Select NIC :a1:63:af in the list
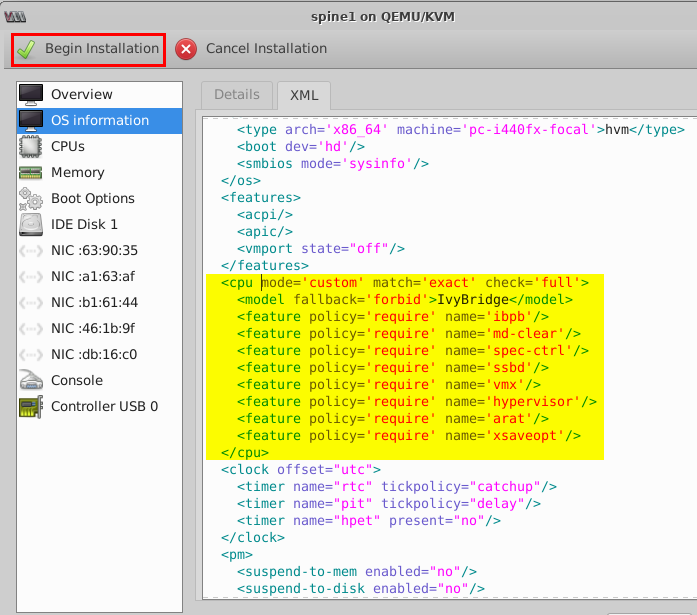697x615 pixels. pyautogui.click(x=93, y=276)
